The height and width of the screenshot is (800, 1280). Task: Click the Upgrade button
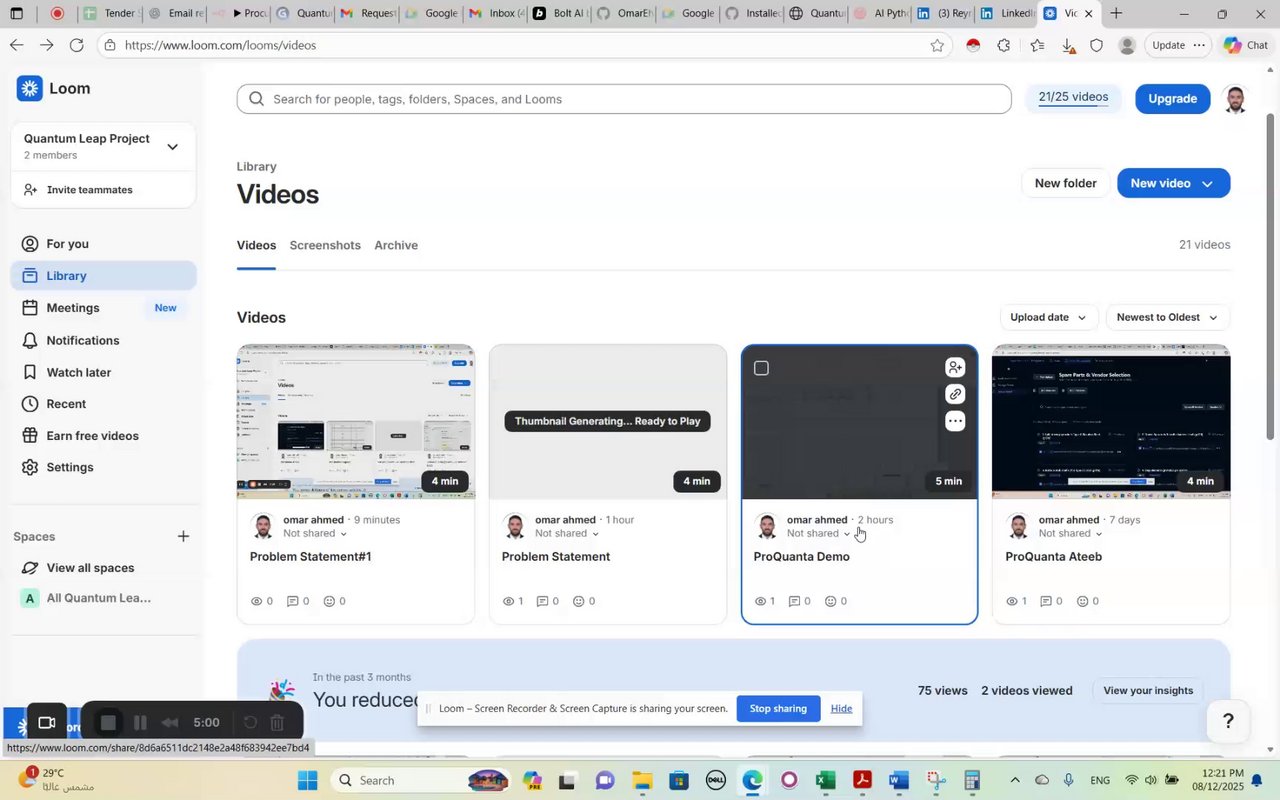coord(1172,99)
